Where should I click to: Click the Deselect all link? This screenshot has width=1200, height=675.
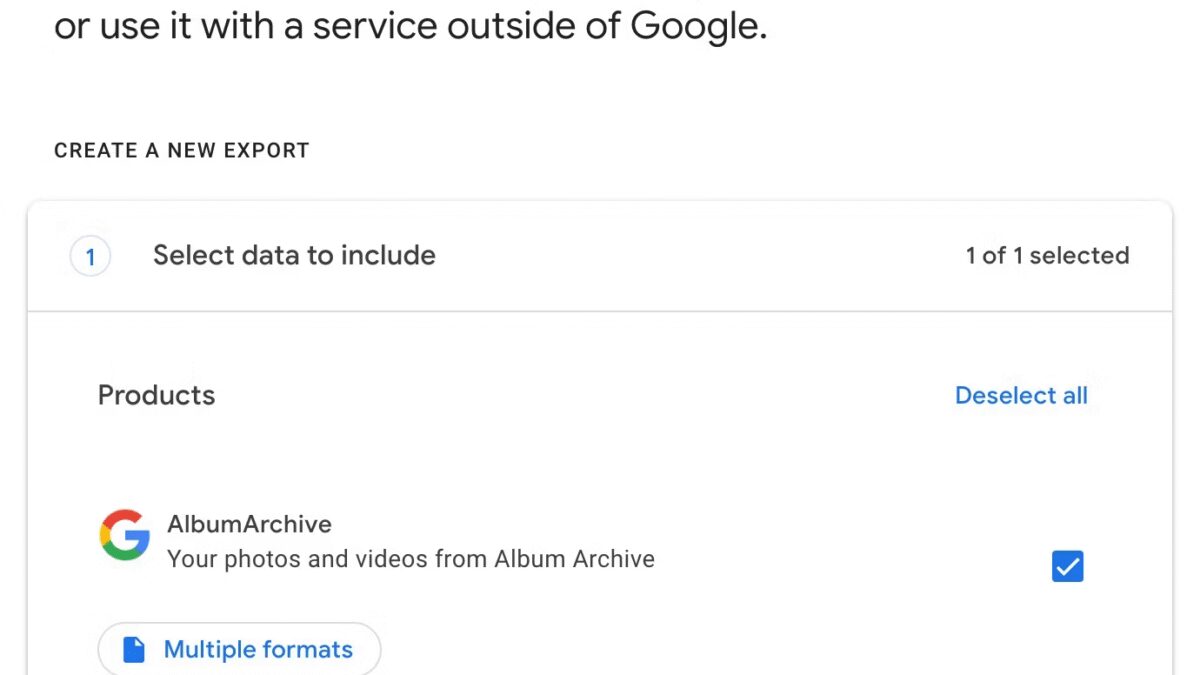(1021, 396)
